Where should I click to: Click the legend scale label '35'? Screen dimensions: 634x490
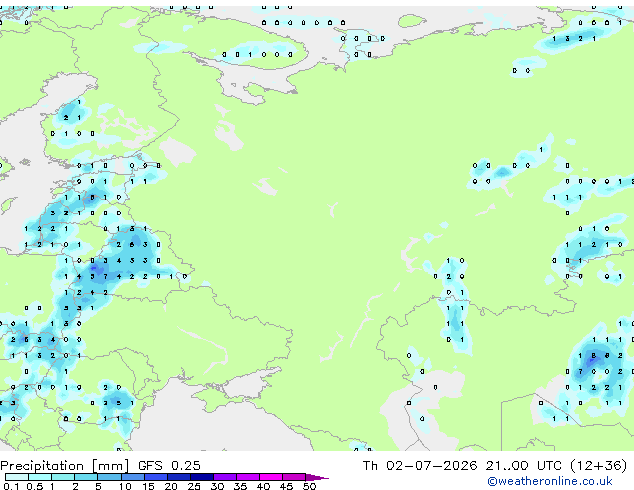pos(240,486)
